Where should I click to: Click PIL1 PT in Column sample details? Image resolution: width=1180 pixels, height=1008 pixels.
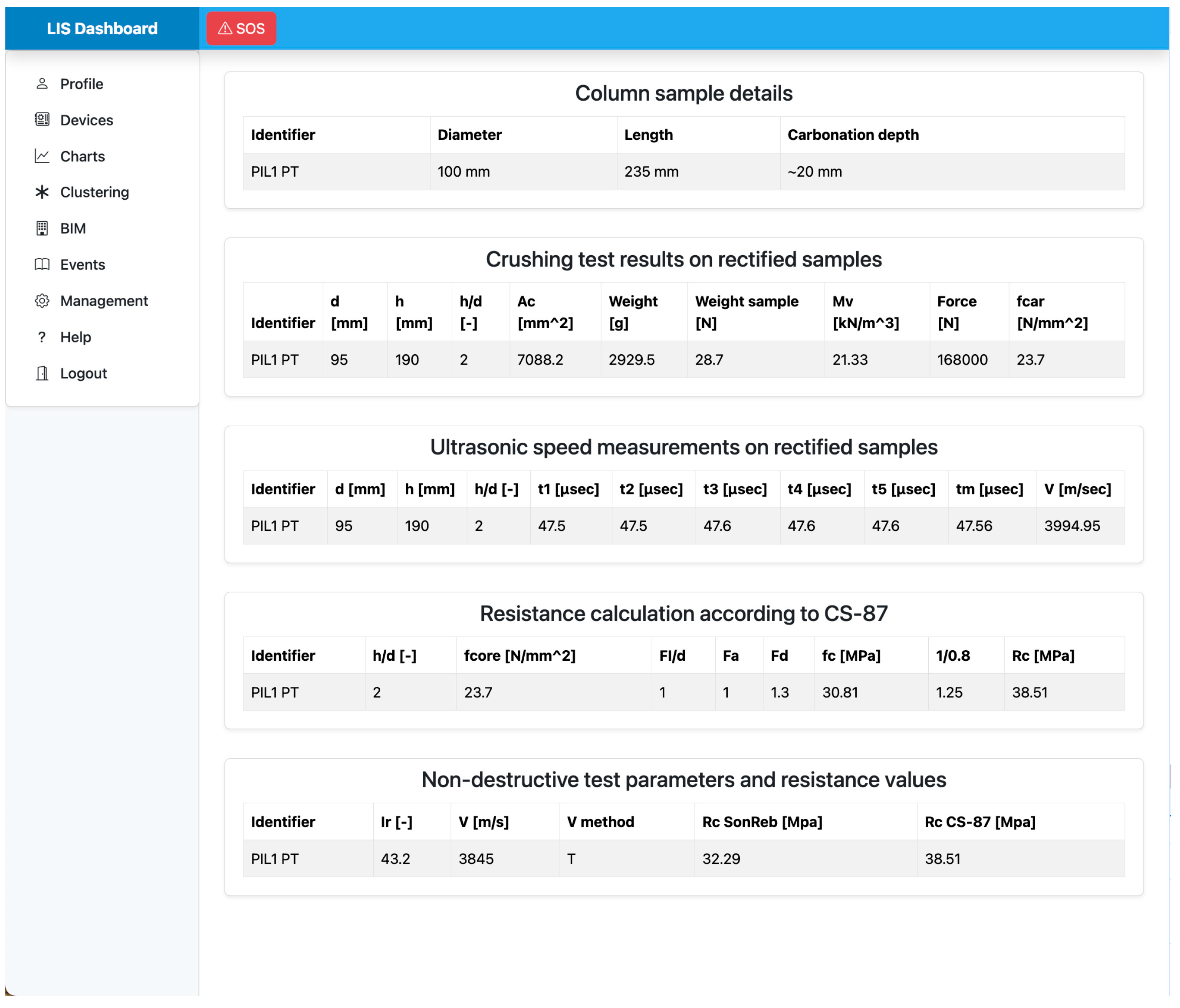click(x=275, y=171)
